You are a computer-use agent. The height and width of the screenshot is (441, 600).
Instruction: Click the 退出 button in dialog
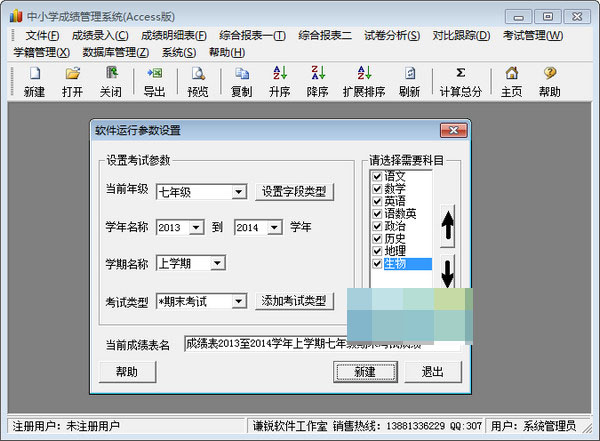pos(432,371)
